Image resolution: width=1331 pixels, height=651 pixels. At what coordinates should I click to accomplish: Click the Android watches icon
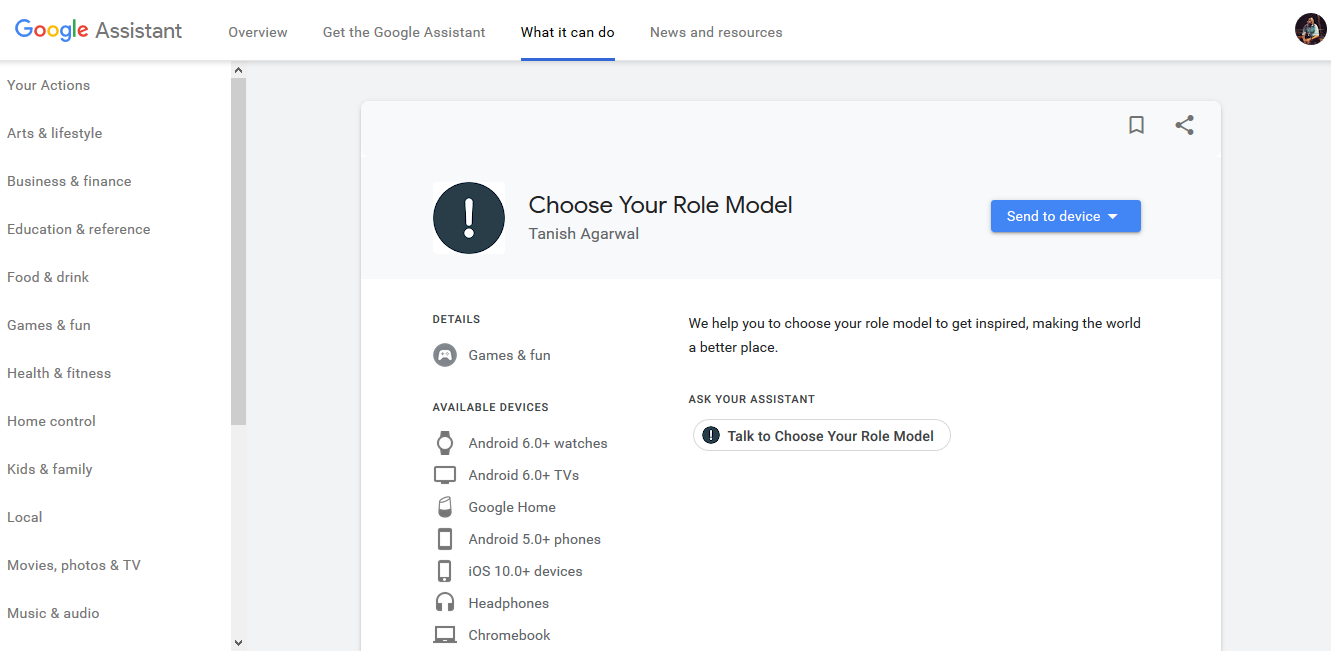tap(445, 443)
